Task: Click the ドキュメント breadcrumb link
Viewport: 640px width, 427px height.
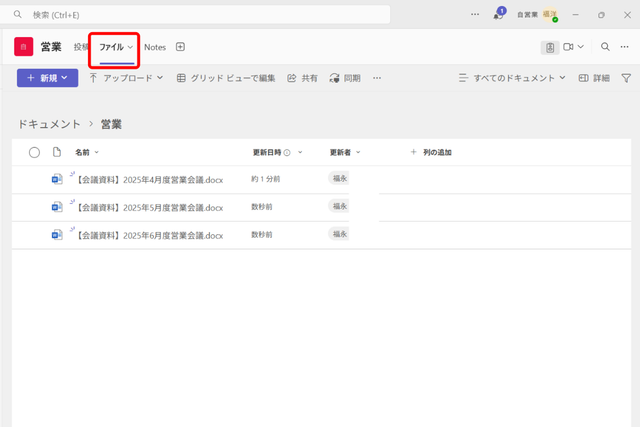Action: coord(48,124)
